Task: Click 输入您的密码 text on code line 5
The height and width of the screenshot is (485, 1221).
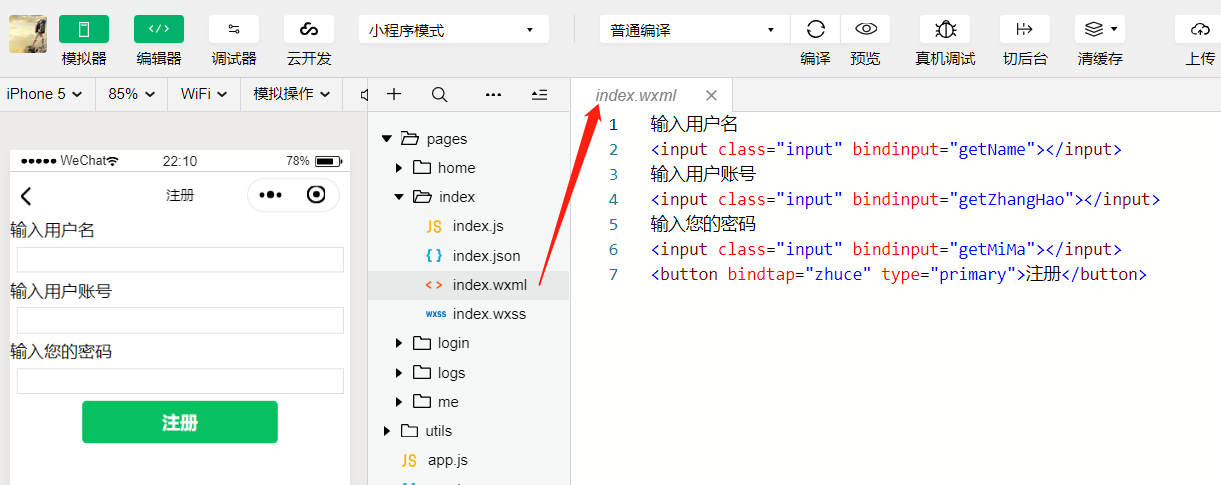Action: (703, 224)
